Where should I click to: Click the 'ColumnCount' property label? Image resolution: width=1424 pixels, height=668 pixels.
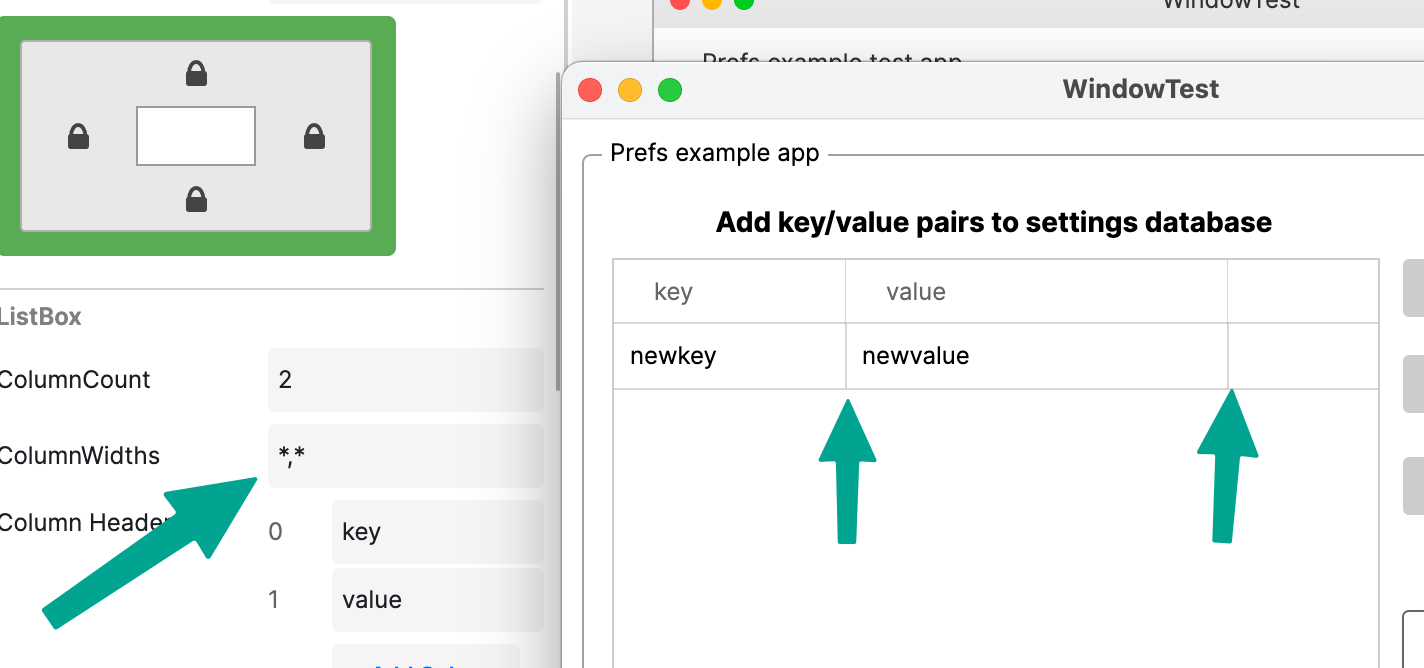pos(75,380)
